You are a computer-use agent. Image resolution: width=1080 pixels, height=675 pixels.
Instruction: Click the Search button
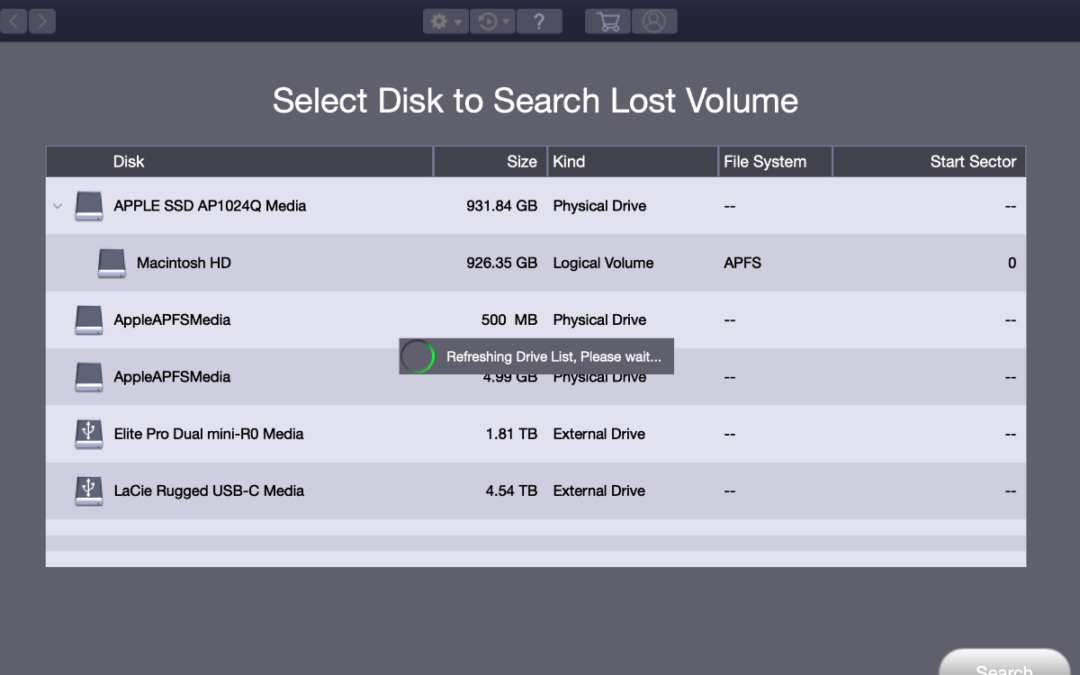[1004, 667]
